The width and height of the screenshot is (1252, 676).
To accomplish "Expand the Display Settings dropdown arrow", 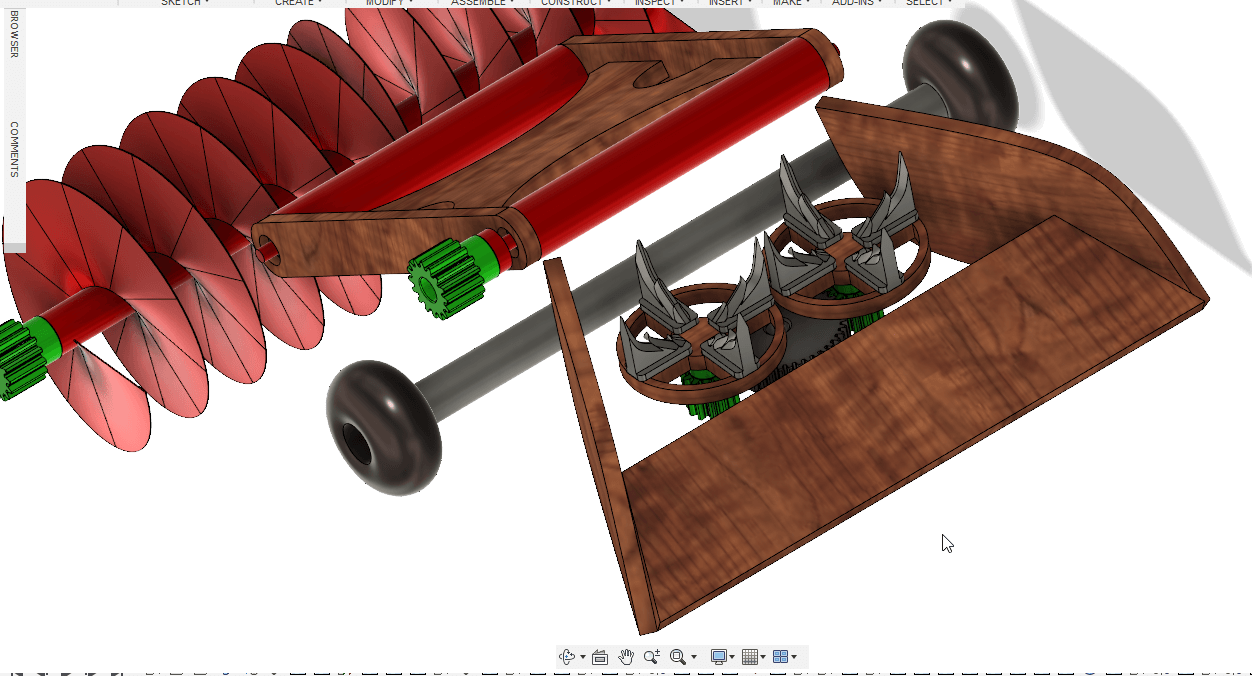I will pyautogui.click(x=732, y=657).
